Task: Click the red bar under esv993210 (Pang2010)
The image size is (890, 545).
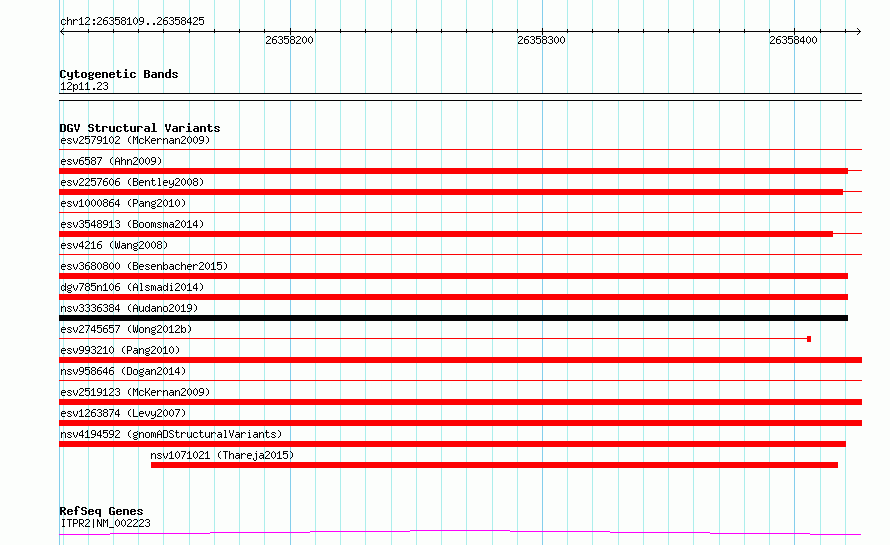Action: [x=460, y=360]
